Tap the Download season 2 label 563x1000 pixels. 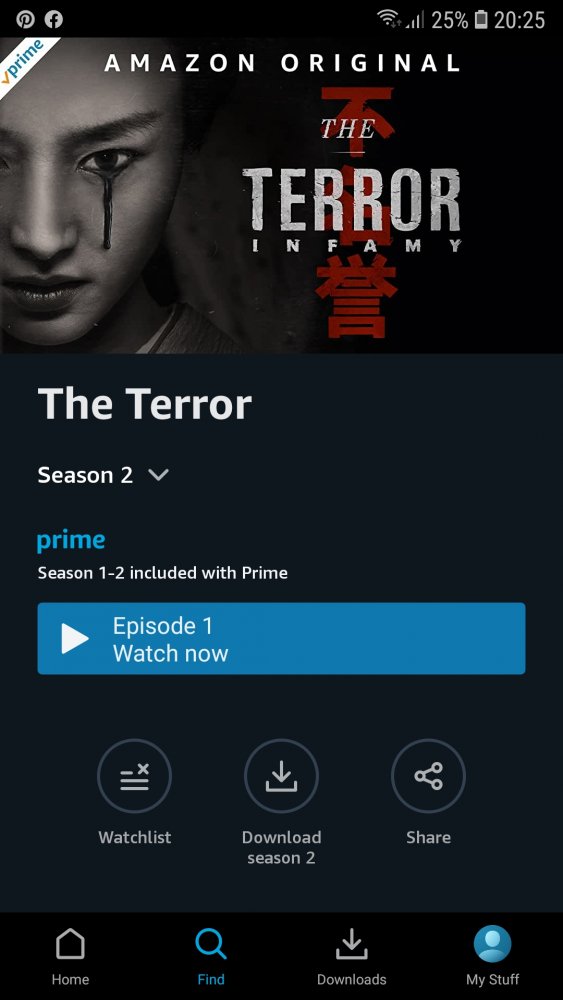tap(281, 848)
